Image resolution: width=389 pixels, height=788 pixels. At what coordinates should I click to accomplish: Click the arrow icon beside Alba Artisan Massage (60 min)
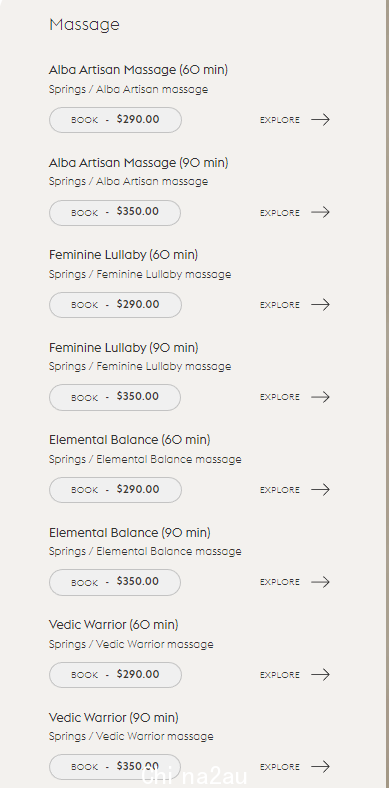[320, 120]
